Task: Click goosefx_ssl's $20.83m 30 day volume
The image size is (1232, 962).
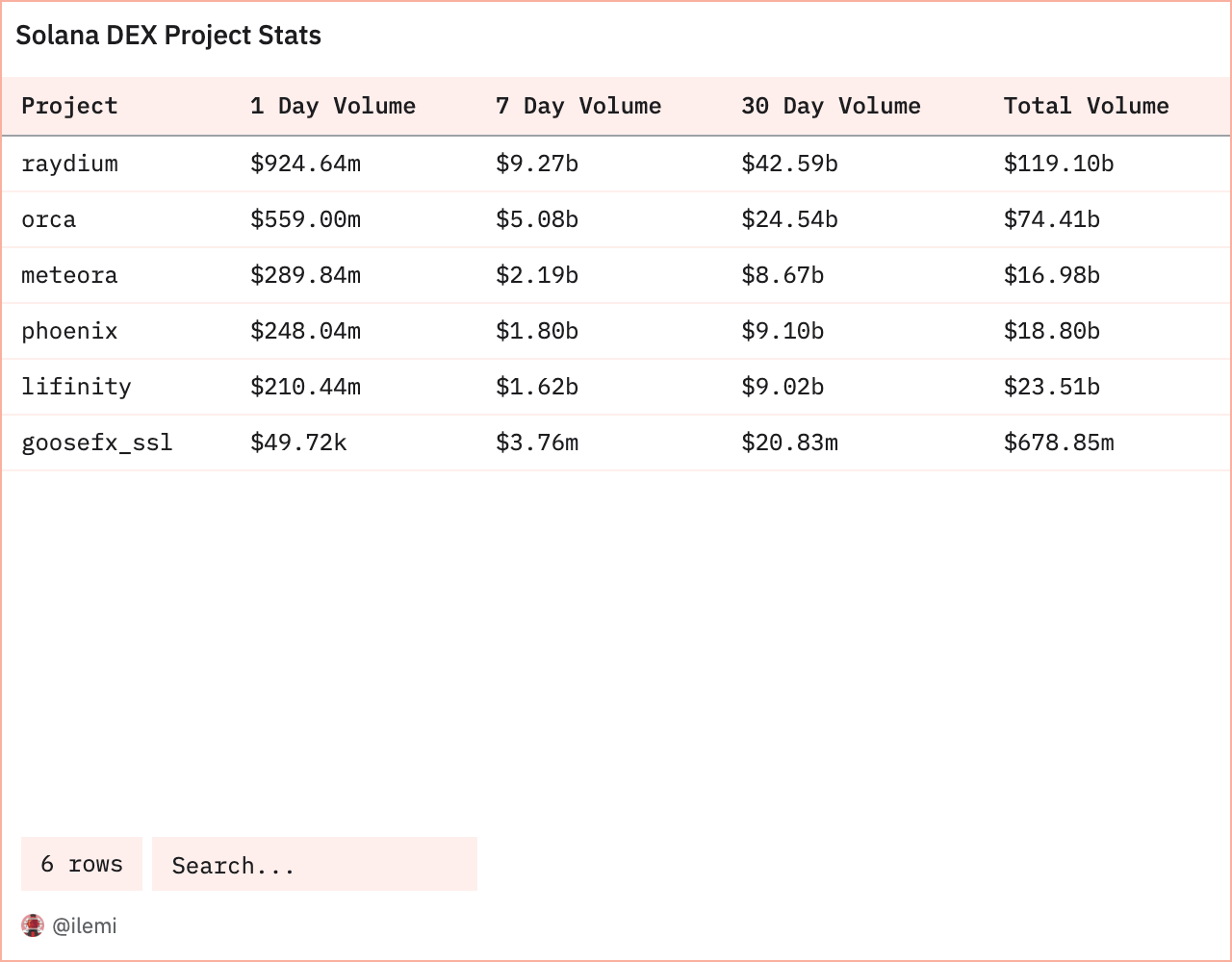Action: (x=789, y=443)
